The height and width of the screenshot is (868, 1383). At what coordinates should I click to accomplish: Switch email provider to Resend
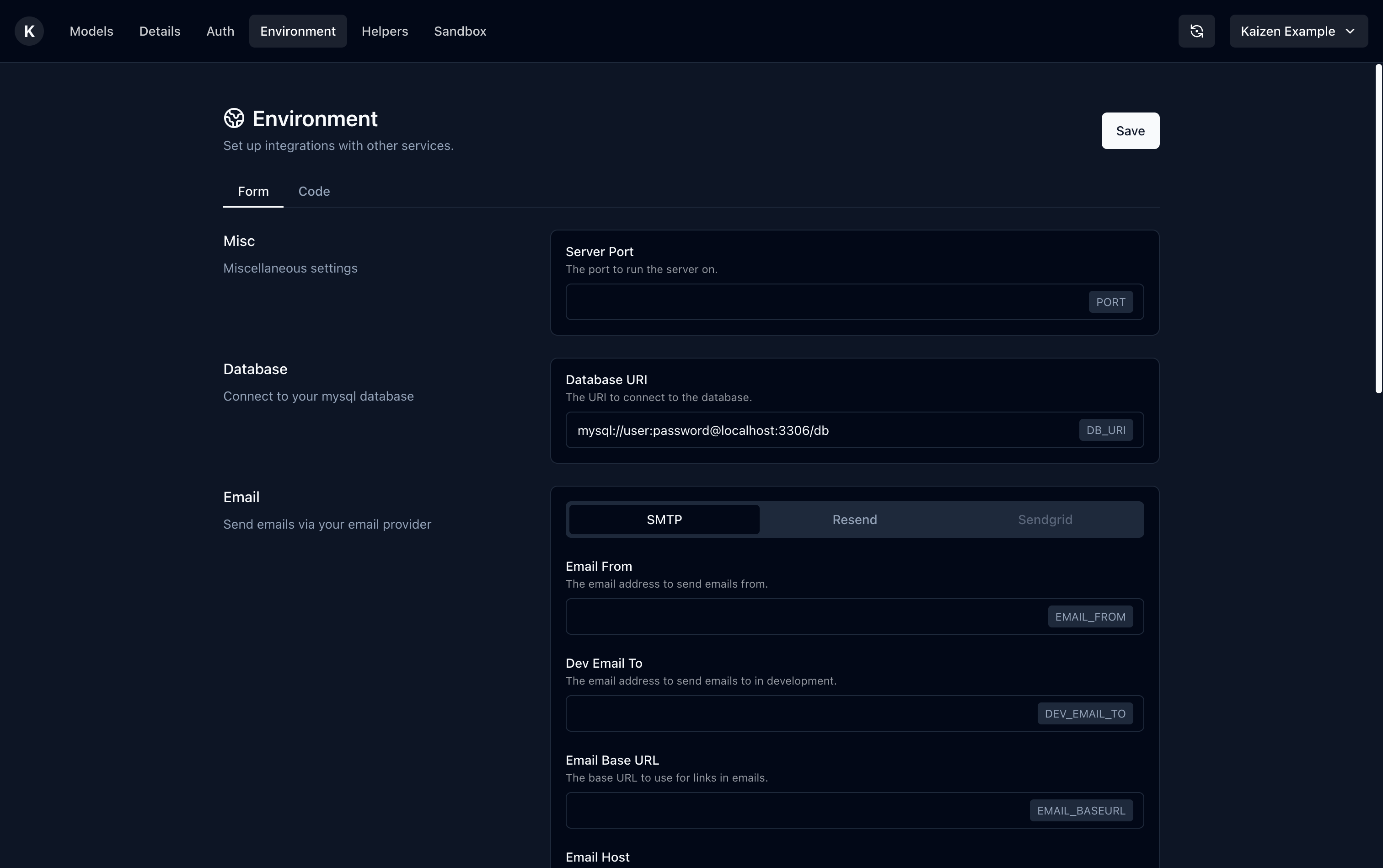coord(854,520)
